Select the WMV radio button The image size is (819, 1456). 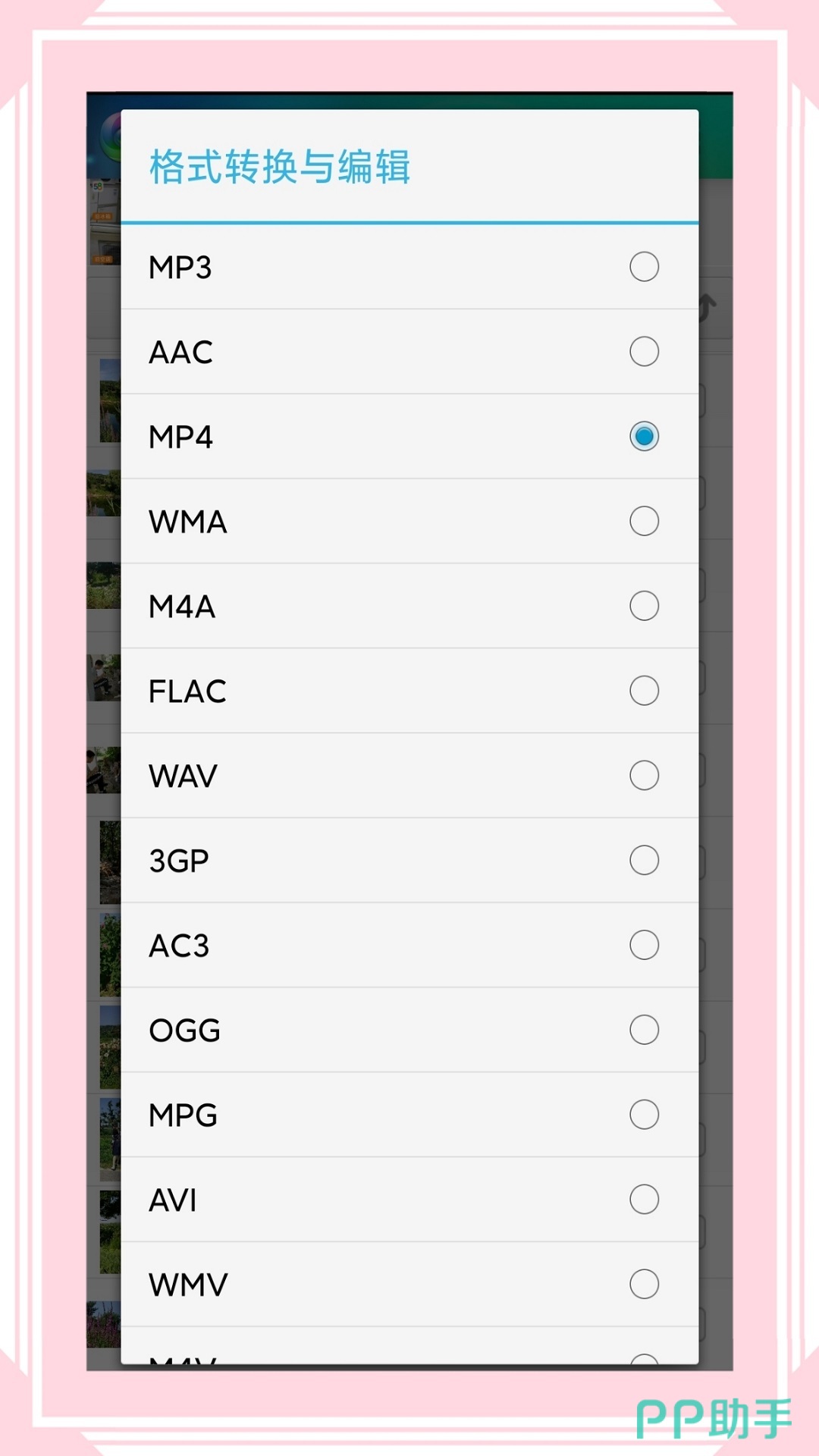pyautogui.click(x=644, y=1285)
